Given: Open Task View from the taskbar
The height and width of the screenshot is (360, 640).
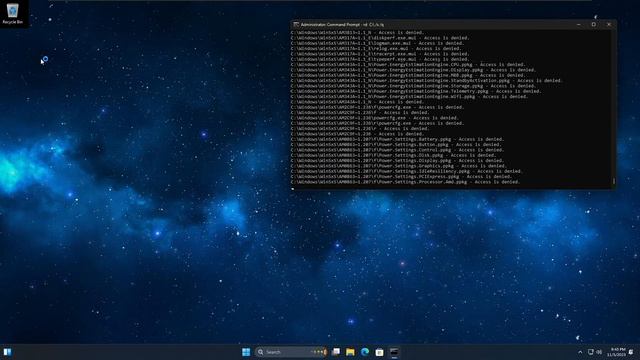Looking at the screenshot, I should tap(336, 352).
